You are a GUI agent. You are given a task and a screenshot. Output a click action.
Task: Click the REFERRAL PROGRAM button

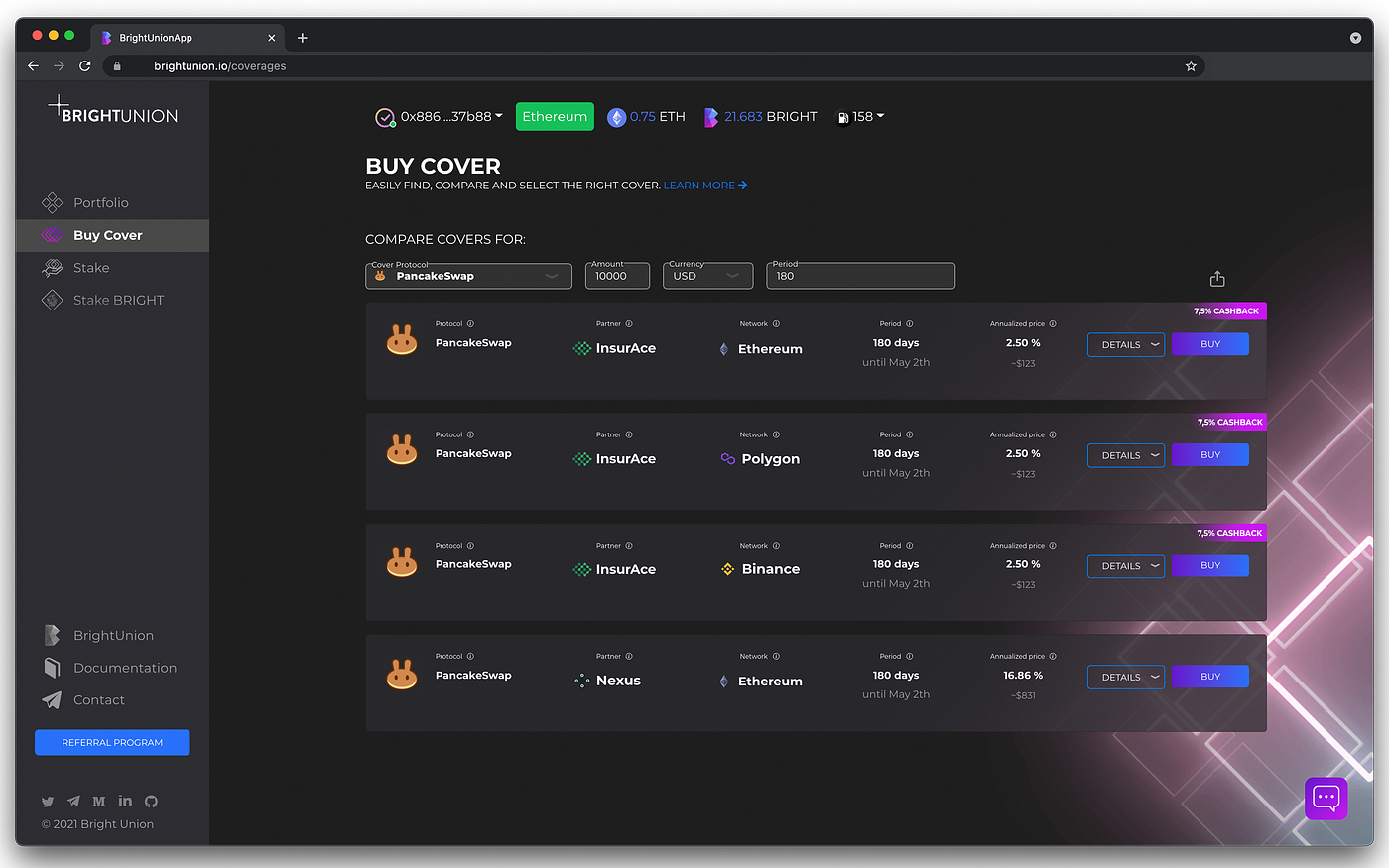[112, 742]
